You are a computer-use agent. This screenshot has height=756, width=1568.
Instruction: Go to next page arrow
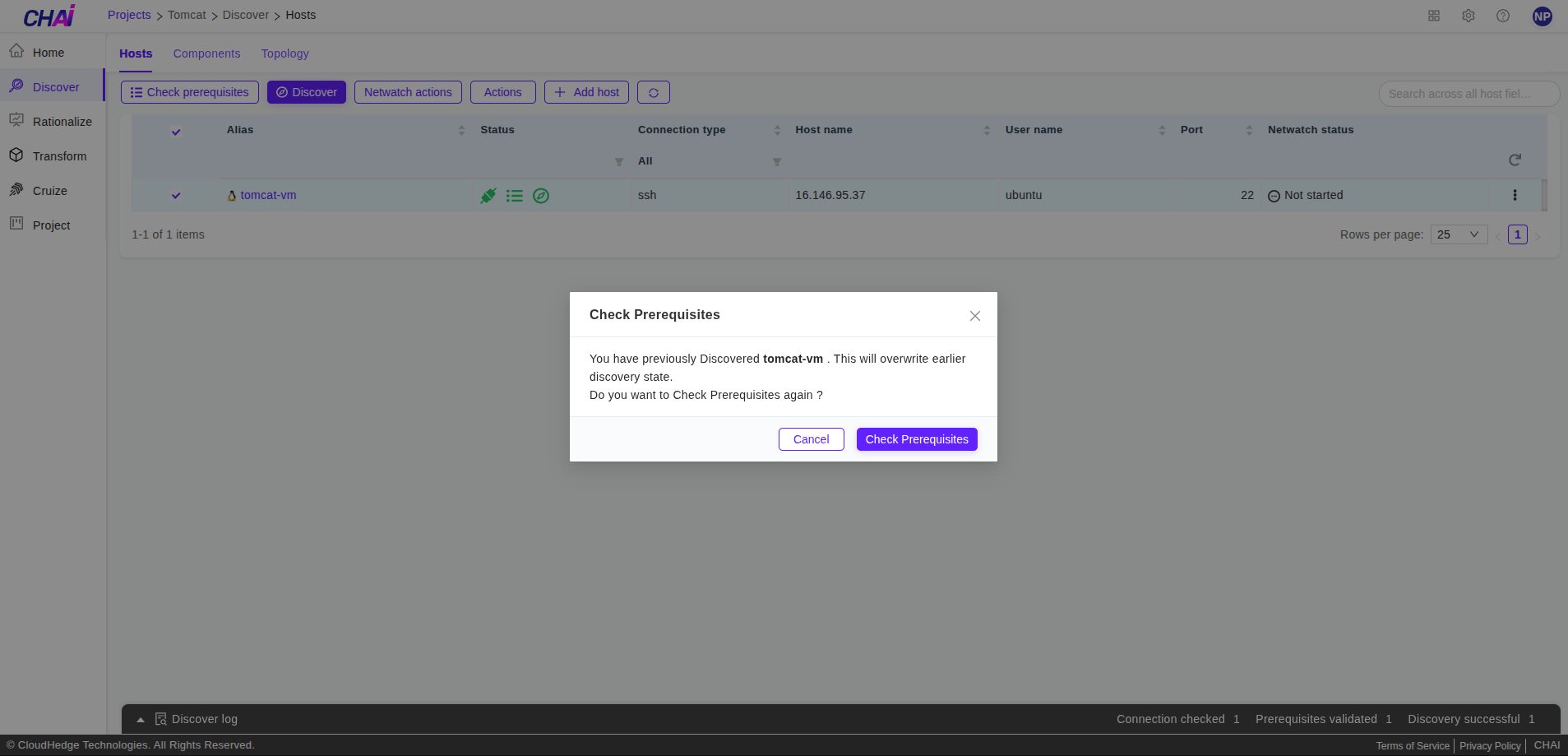pos(1538,236)
